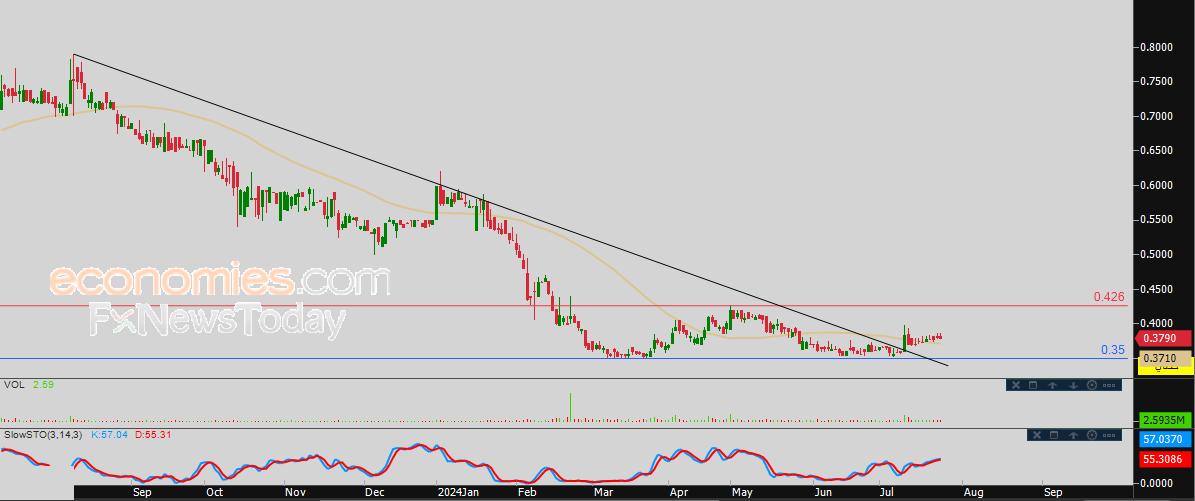Close the VOL indicator panel
This screenshot has width=1195, height=501.
click(x=1014, y=385)
